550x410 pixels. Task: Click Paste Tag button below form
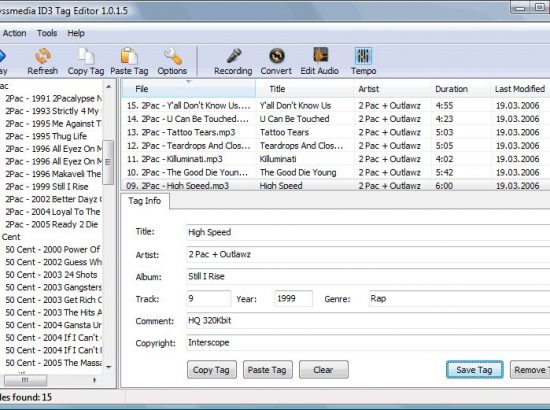(x=267, y=370)
